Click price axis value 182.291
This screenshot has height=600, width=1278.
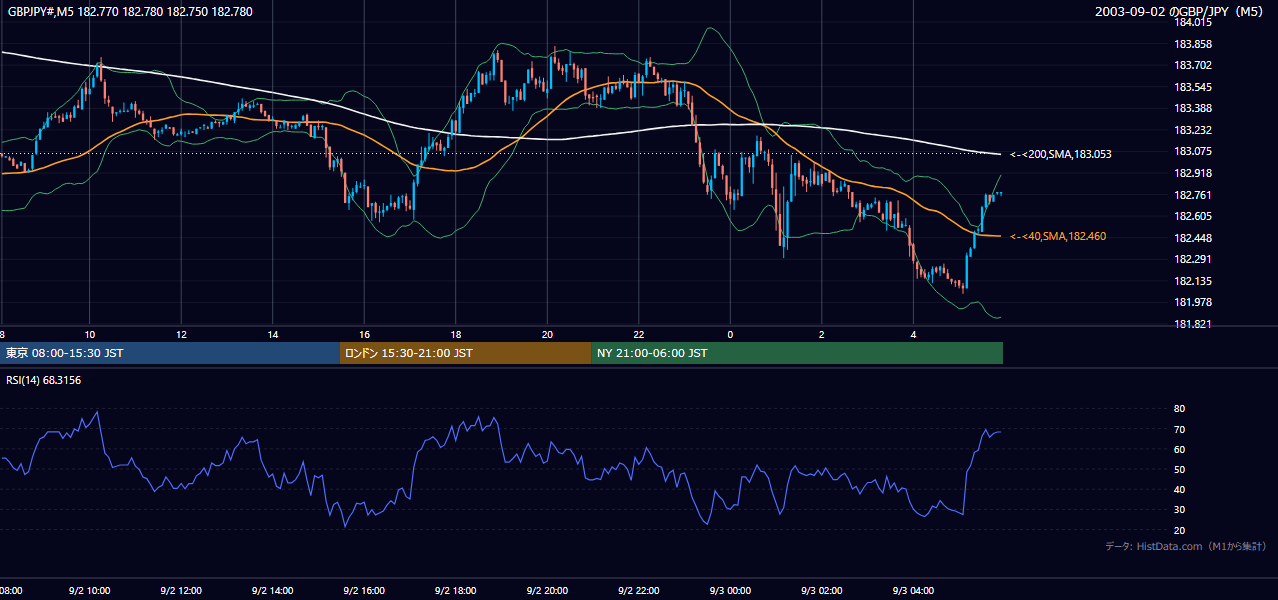pos(1193,259)
